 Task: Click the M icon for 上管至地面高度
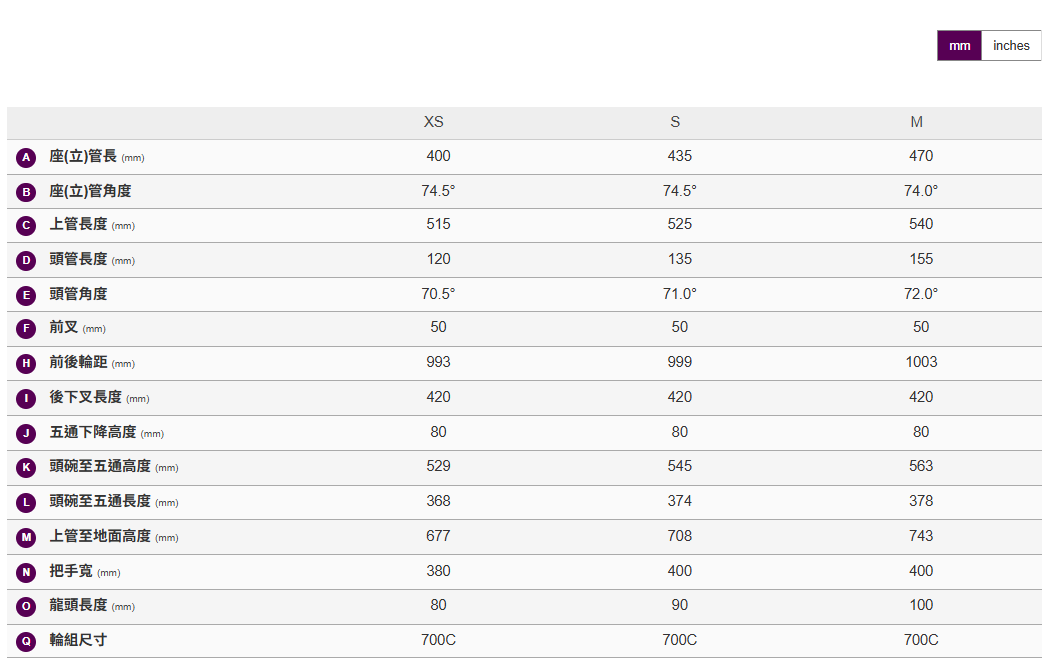pyautogui.click(x=27, y=537)
